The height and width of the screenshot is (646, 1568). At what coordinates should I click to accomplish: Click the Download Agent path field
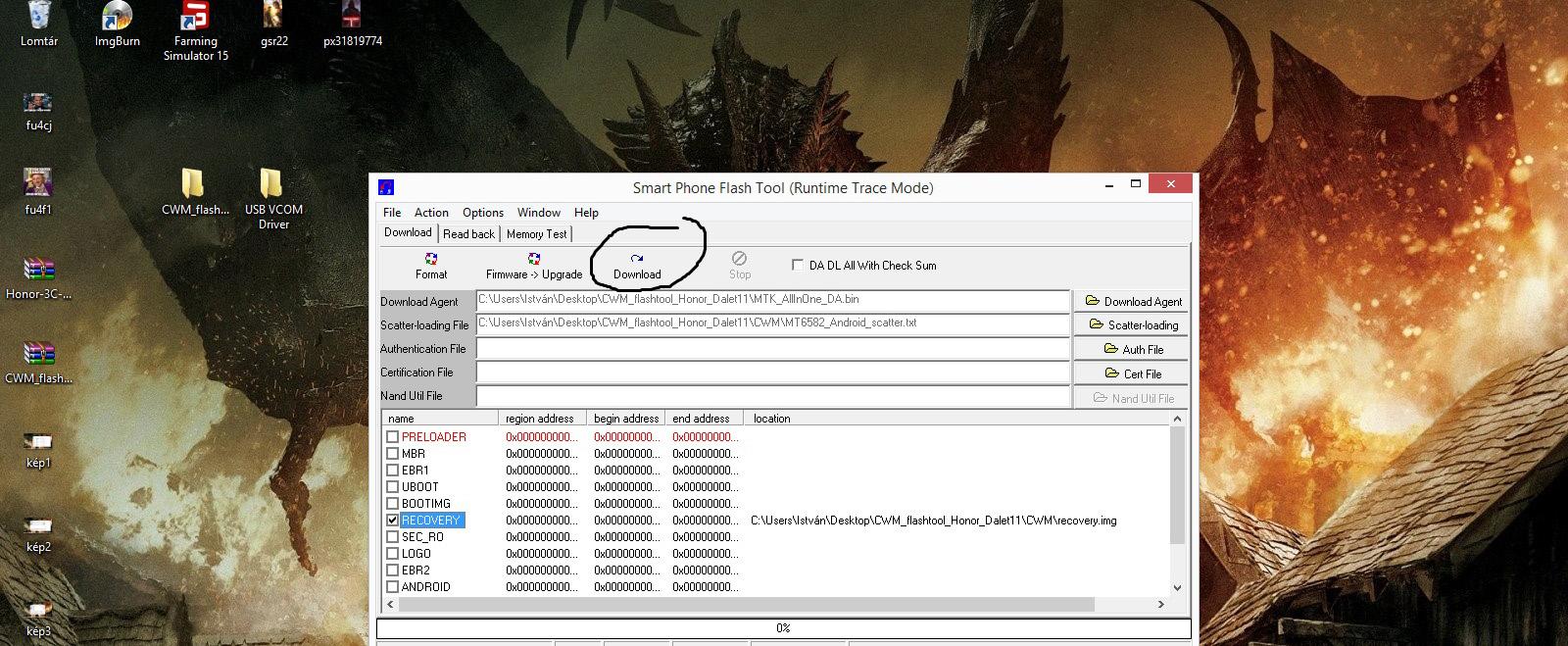(772, 300)
